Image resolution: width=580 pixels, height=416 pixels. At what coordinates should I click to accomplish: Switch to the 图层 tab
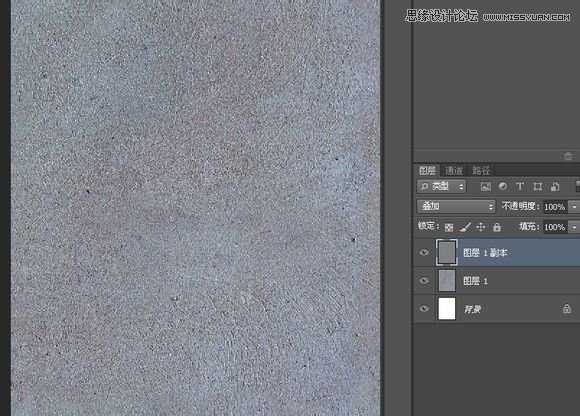point(427,170)
